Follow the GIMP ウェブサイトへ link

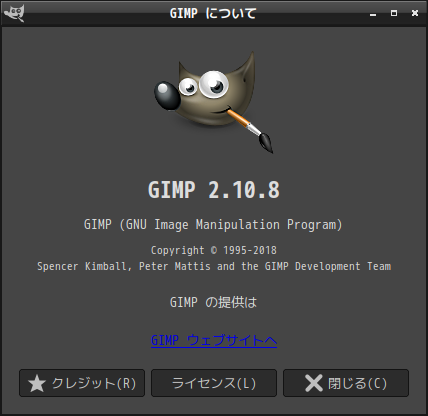pyautogui.click(x=214, y=341)
